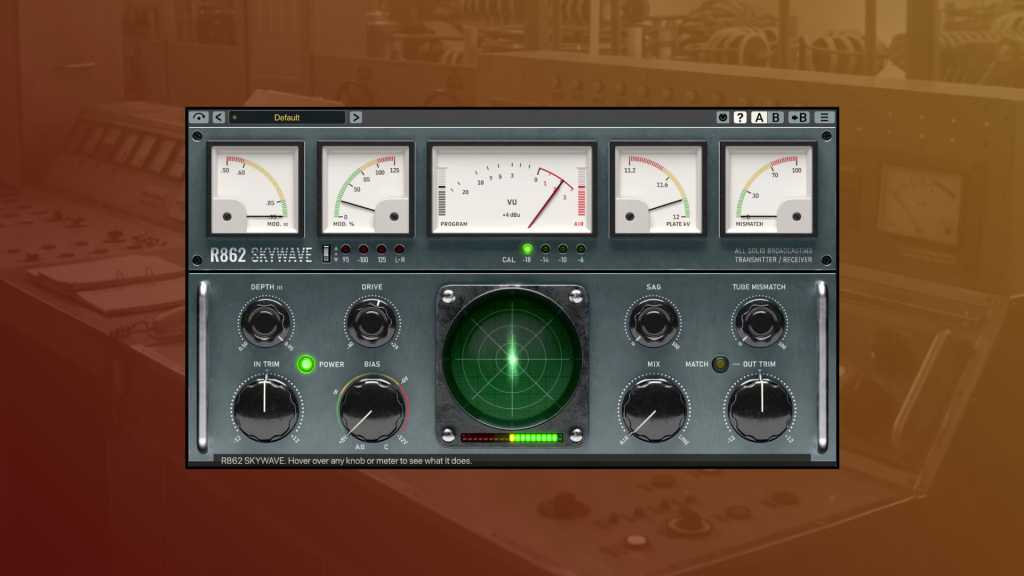This screenshot has height=576, width=1024.
Task: Go to the next preset with right arrow
Action: (x=355, y=118)
